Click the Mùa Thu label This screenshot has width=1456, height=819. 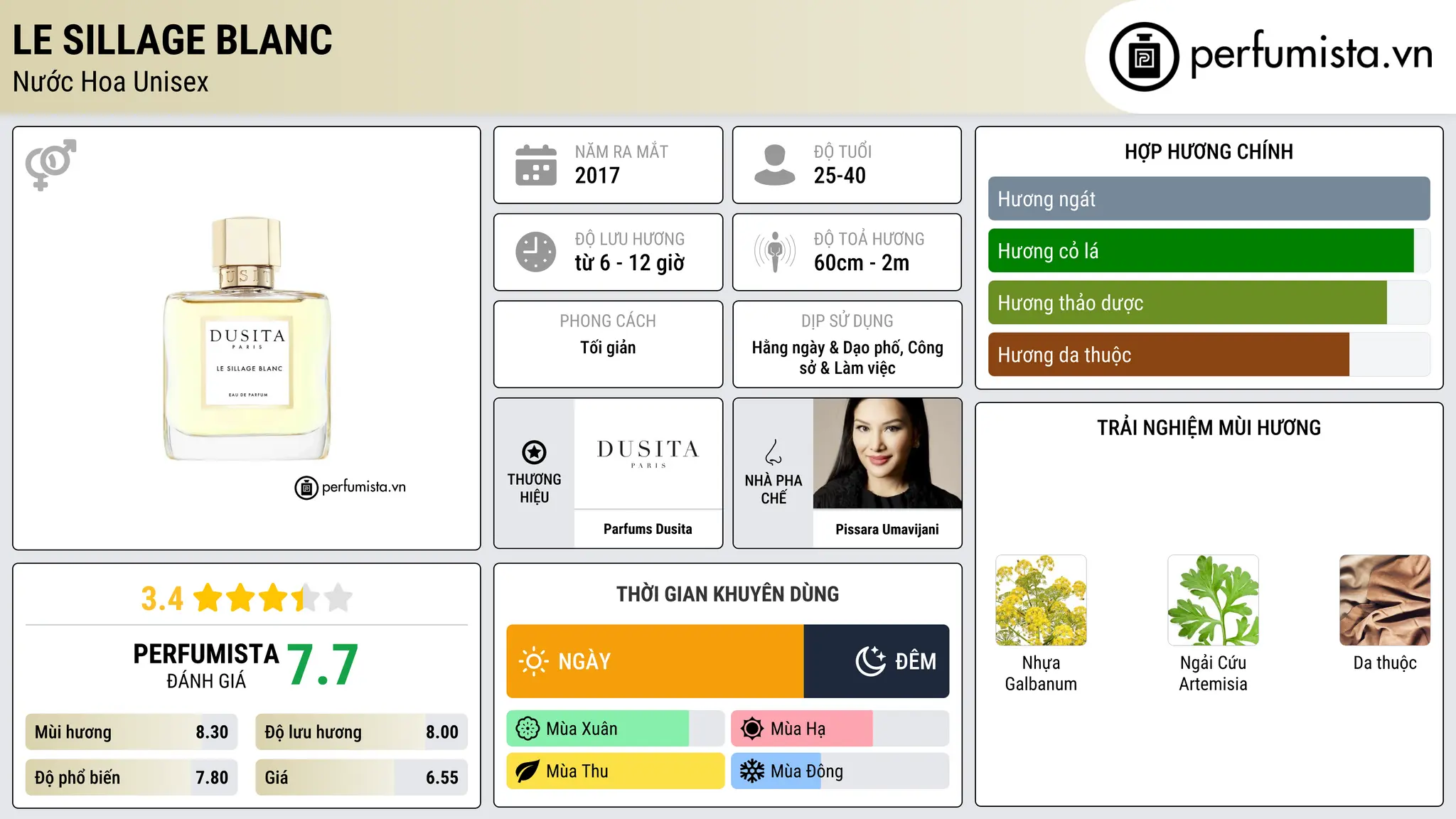pos(577,771)
